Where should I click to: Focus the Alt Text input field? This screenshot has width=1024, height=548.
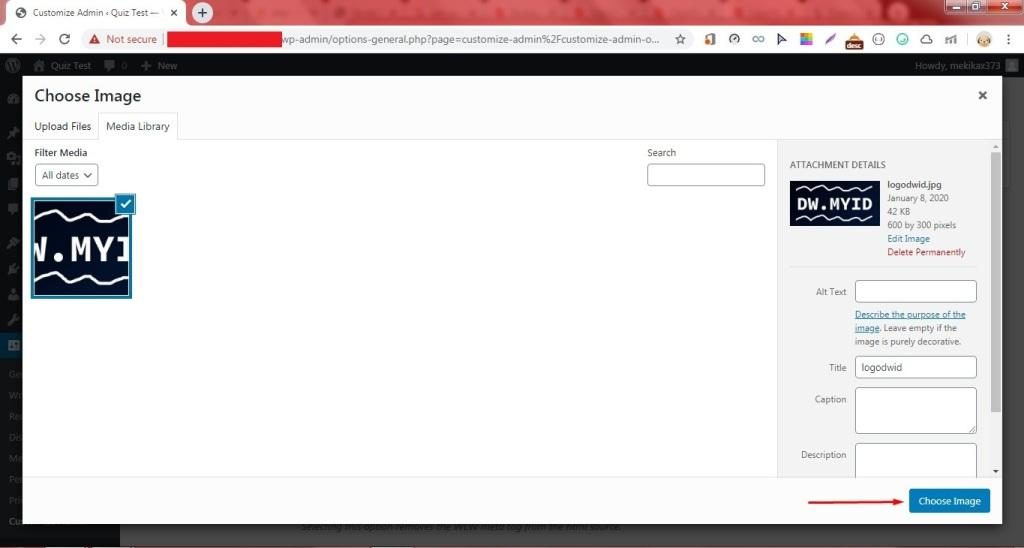[916, 291]
